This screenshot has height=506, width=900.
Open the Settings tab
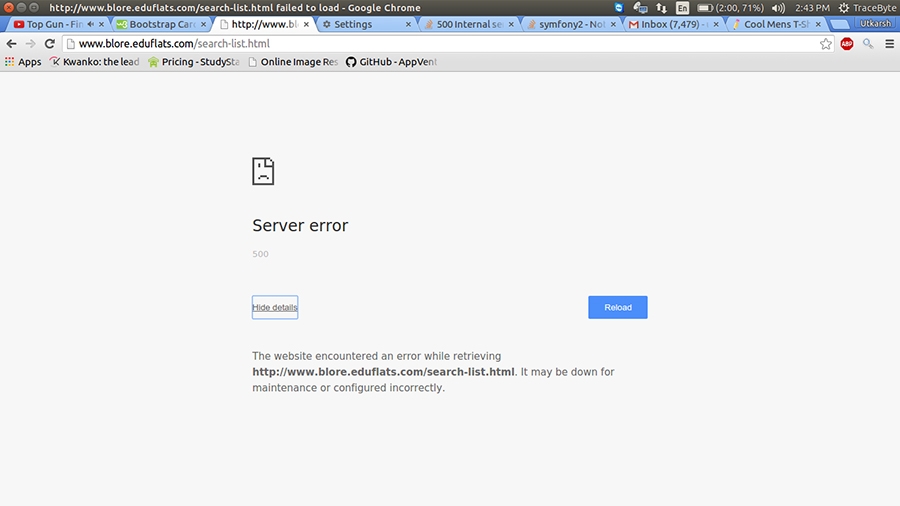(x=360, y=24)
